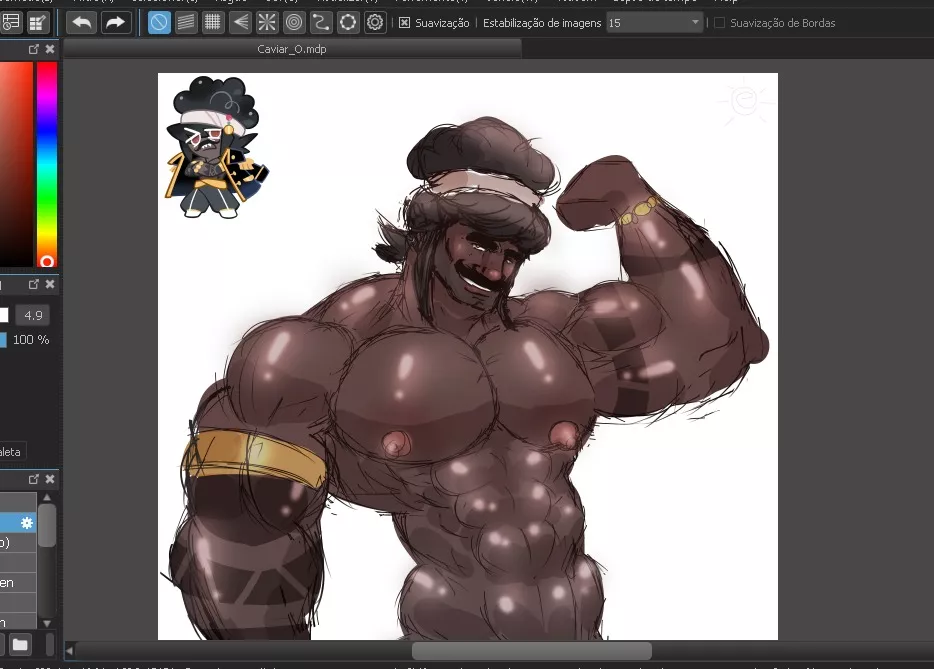Viewport: 934px width, 669px height.
Task: Click the brush size field showing 4.9
Action: click(33, 315)
